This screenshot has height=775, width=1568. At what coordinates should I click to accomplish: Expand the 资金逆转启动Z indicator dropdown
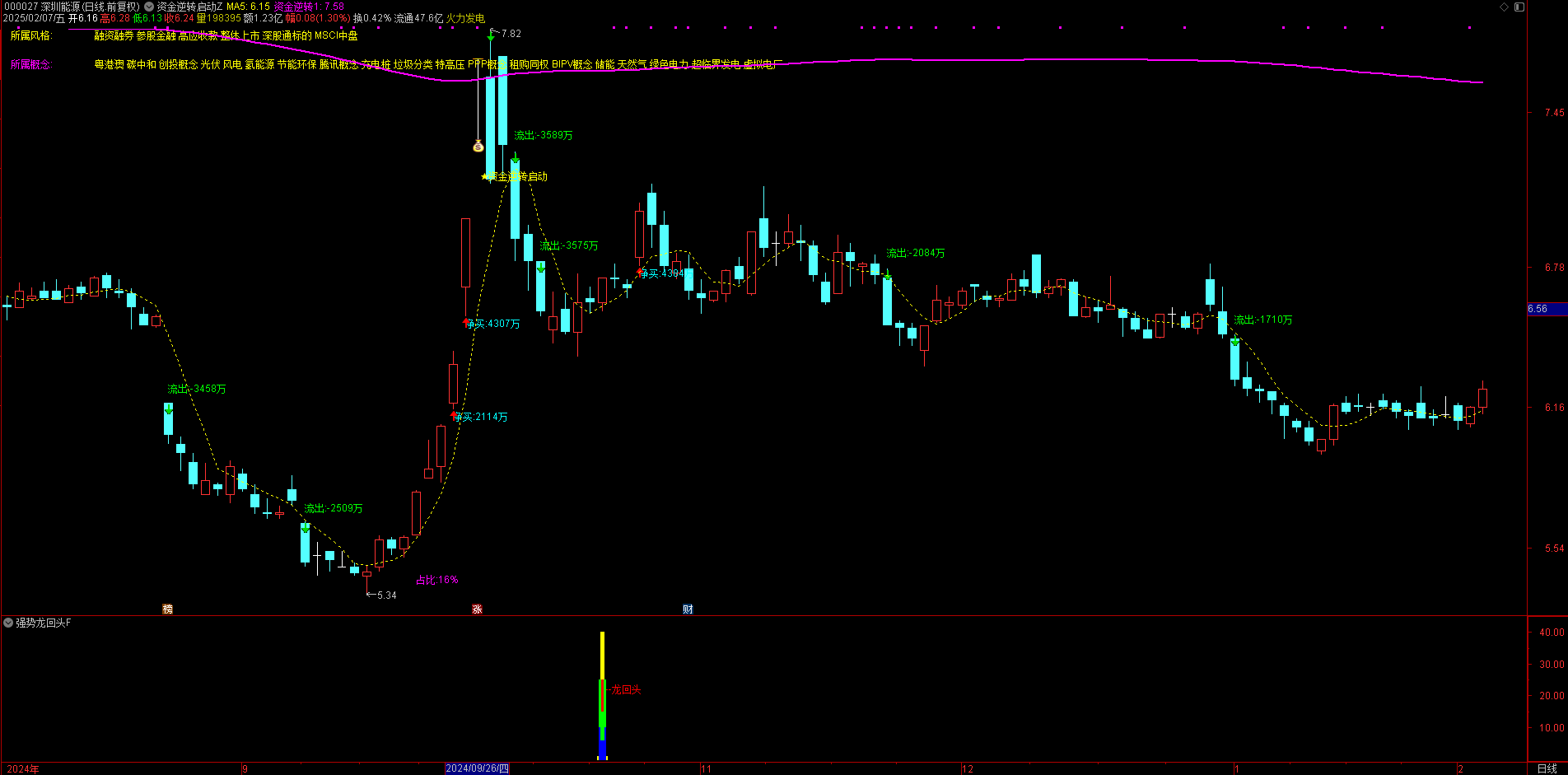(x=149, y=7)
